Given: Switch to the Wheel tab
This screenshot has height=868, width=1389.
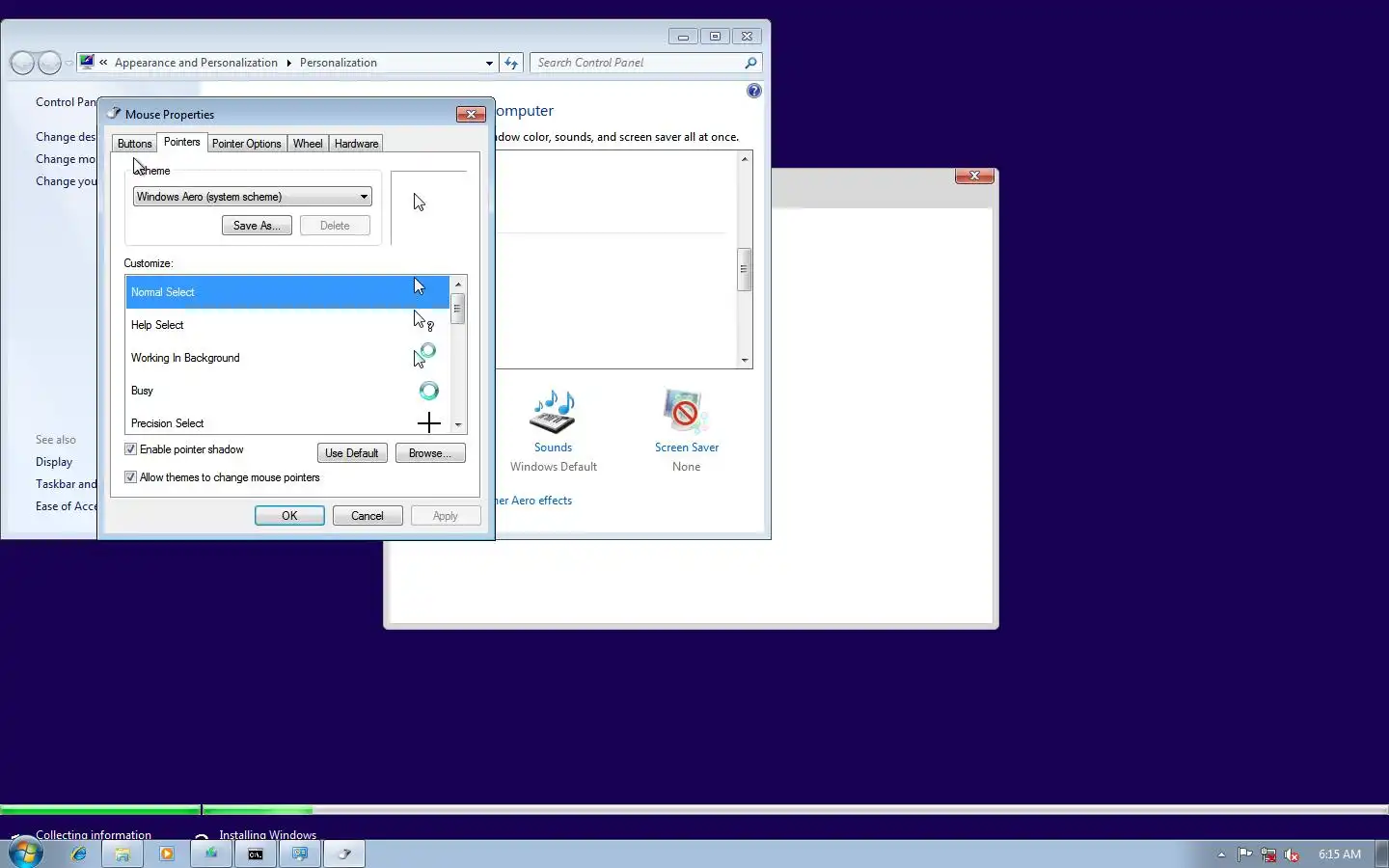Looking at the screenshot, I should click(308, 144).
